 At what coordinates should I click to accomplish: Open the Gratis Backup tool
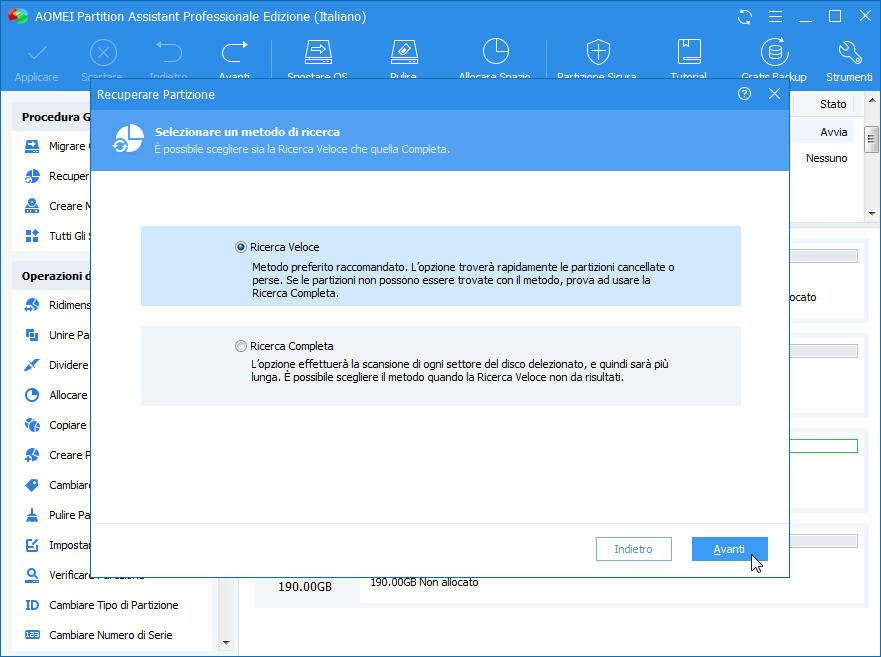click(774, 52)
